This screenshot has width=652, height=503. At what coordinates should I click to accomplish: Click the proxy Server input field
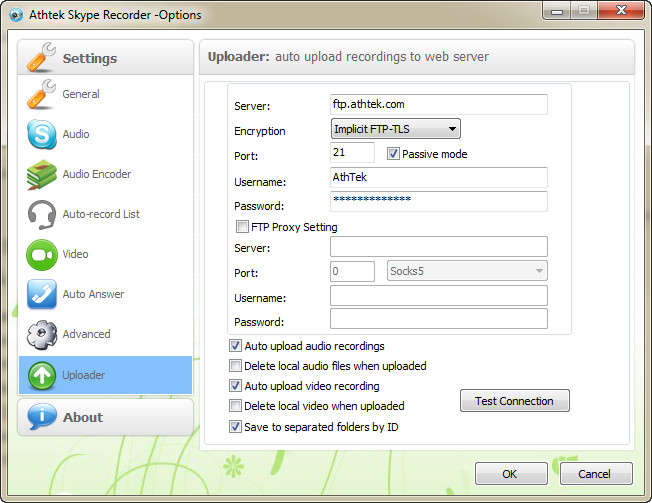click(x=439, y=247)
